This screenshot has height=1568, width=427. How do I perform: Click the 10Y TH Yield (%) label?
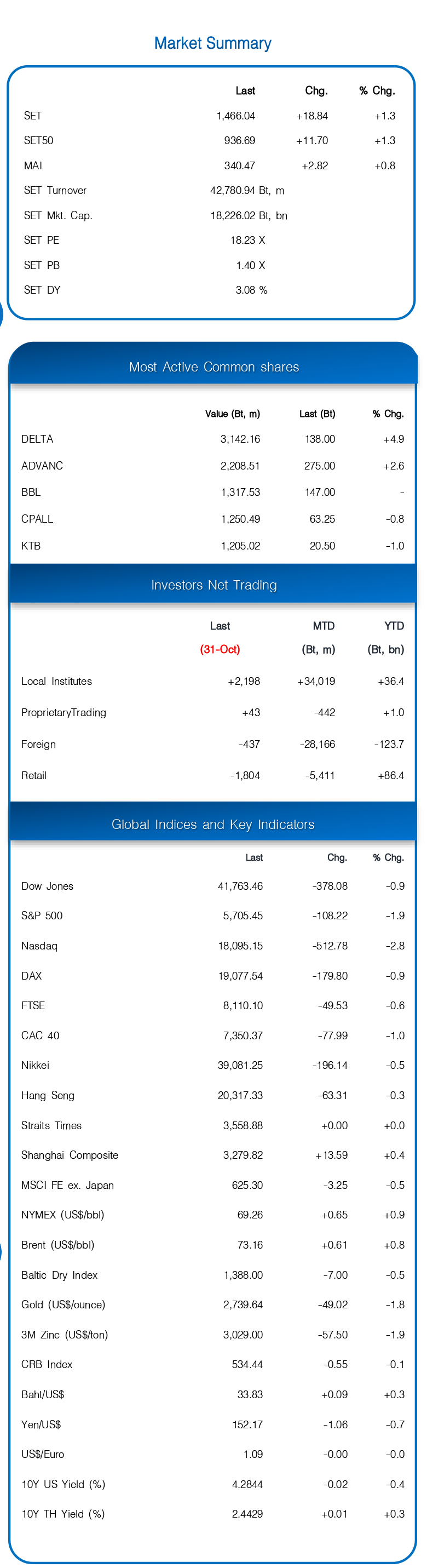(x=64, y=1514)
